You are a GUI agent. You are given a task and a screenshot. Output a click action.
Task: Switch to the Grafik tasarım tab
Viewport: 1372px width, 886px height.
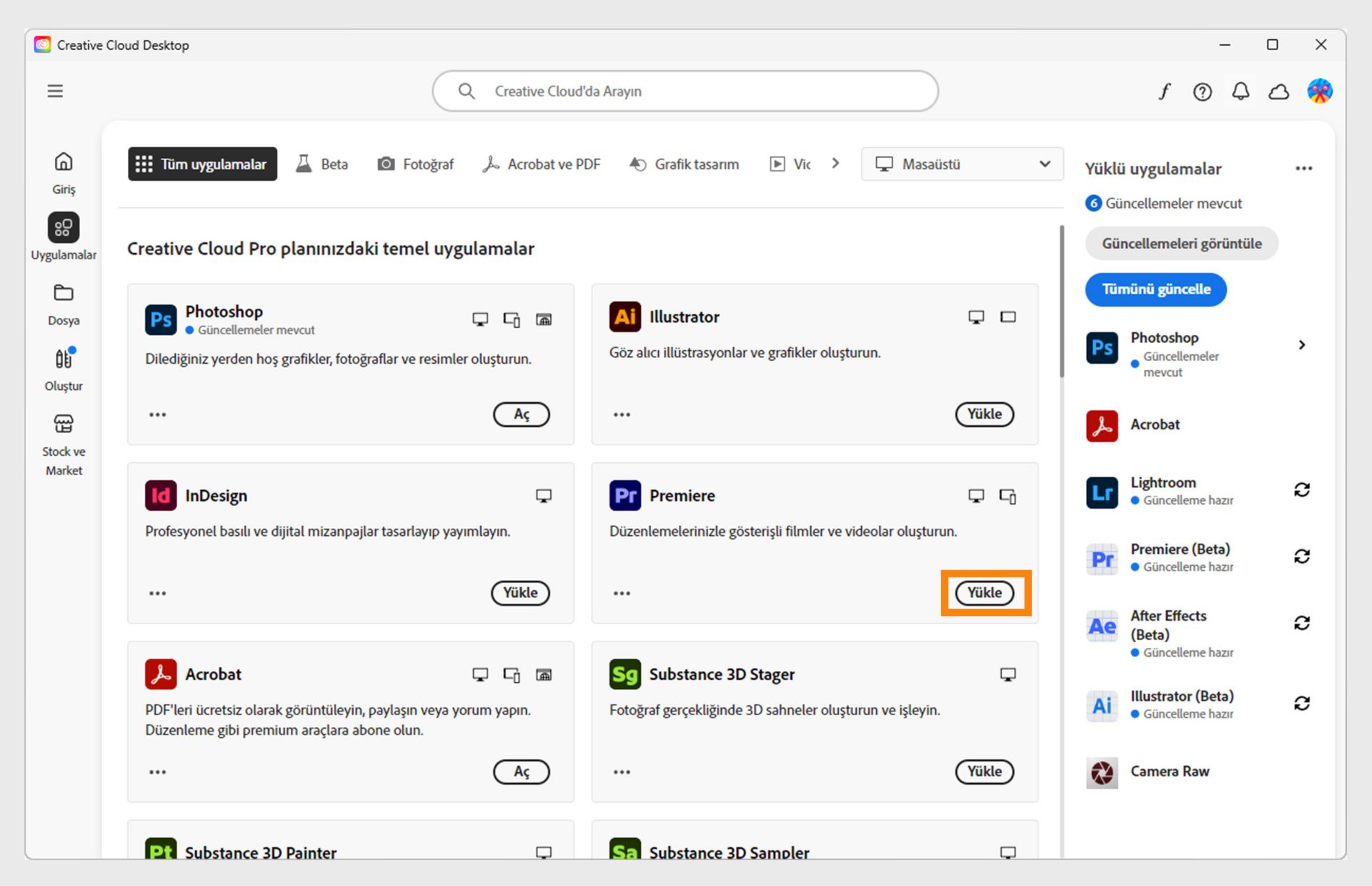point(684,164)
